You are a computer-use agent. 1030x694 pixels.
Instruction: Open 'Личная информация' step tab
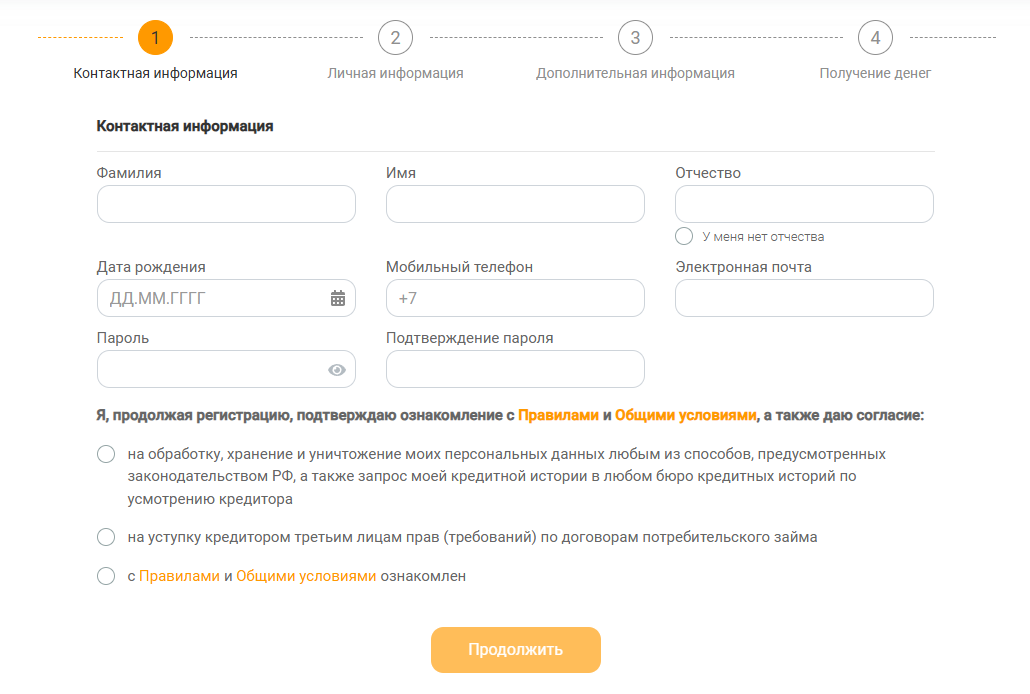(395, 73)
